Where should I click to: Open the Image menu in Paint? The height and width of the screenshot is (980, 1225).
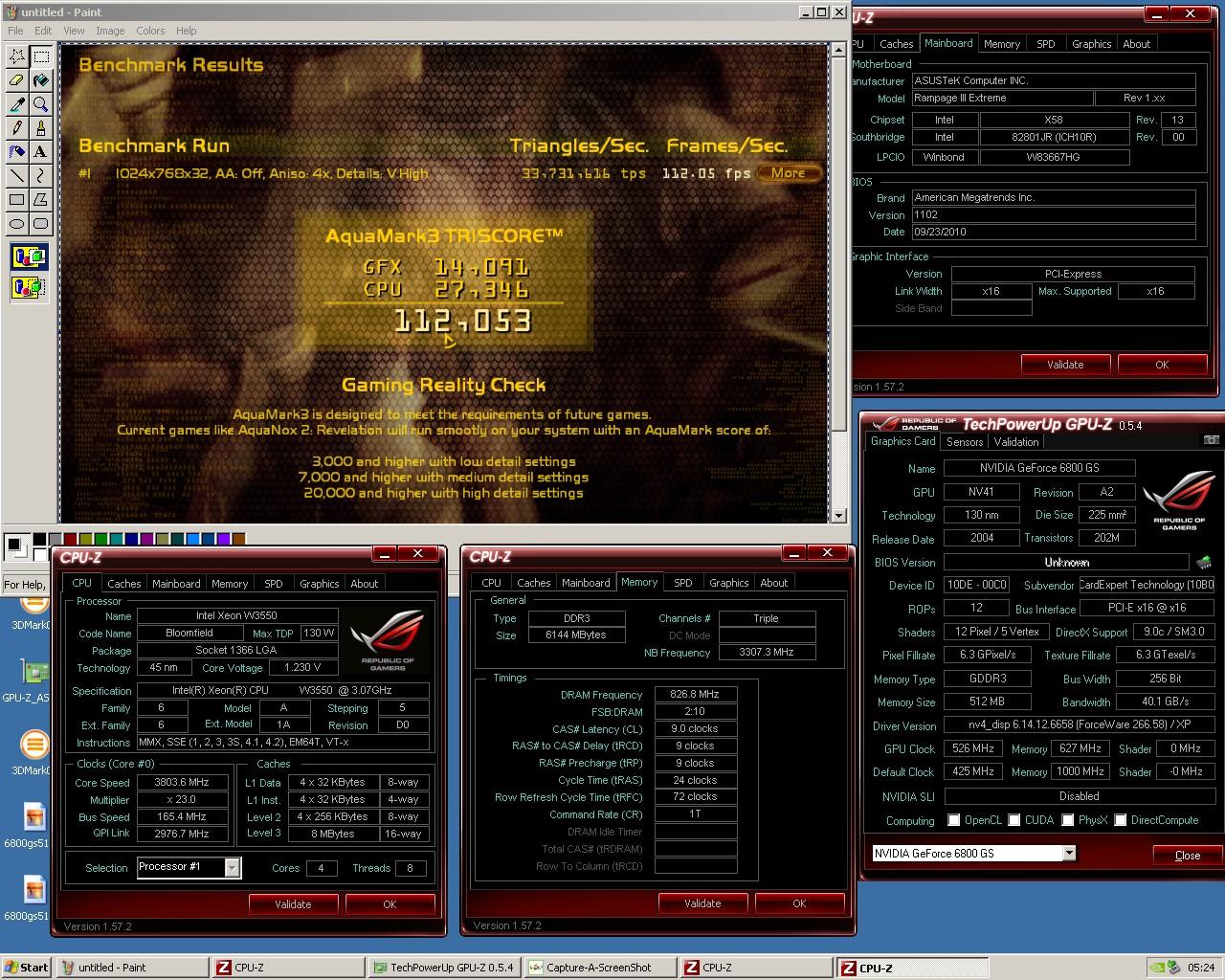pyautogui.click(x=110, y=31)
